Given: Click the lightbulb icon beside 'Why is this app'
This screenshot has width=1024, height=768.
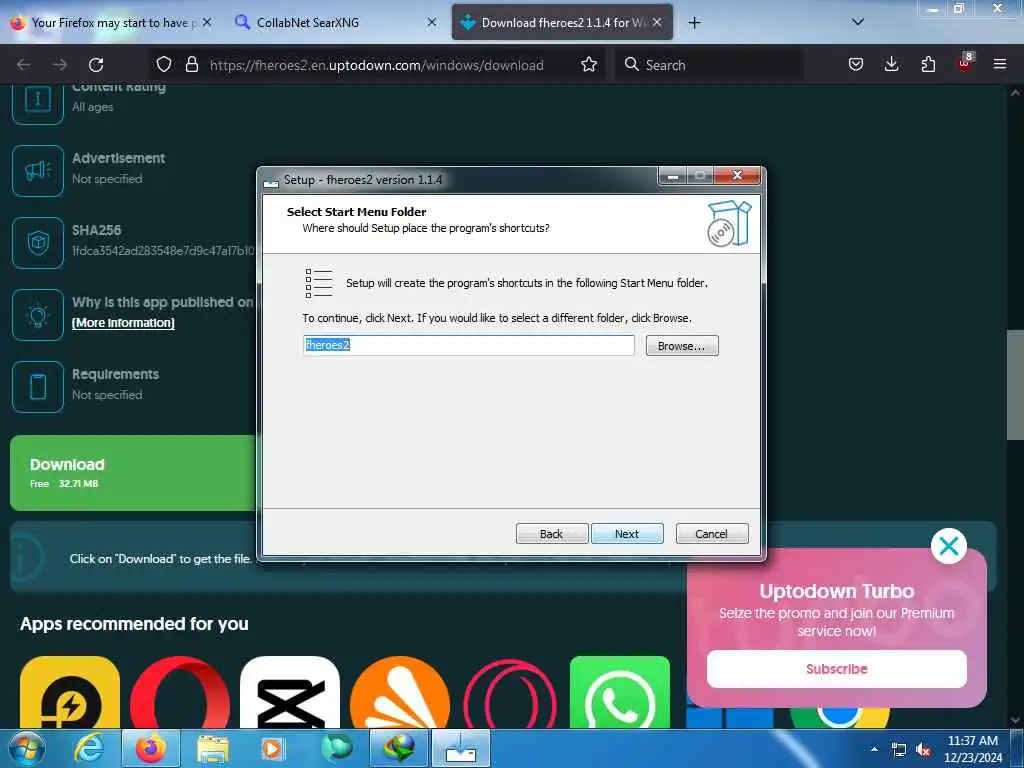Looking at the screenshot, I should (x=38, y=315).
